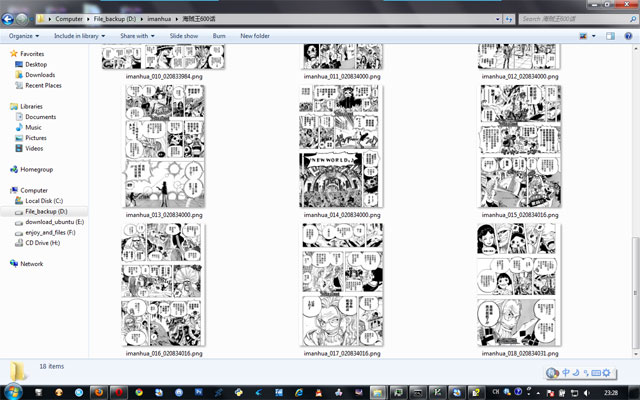The height and width of the screenshot is (400, 640).
Task: Launch Google Chrome from the taskbar
Action: click(139, 392)
